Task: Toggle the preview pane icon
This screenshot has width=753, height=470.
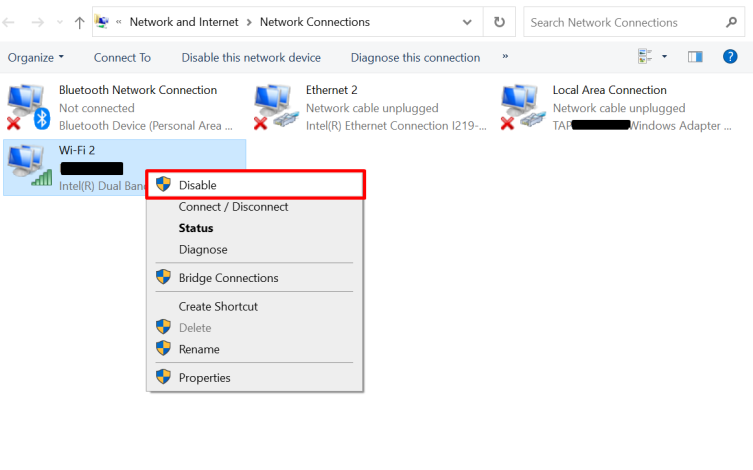Action: point(695,57)
